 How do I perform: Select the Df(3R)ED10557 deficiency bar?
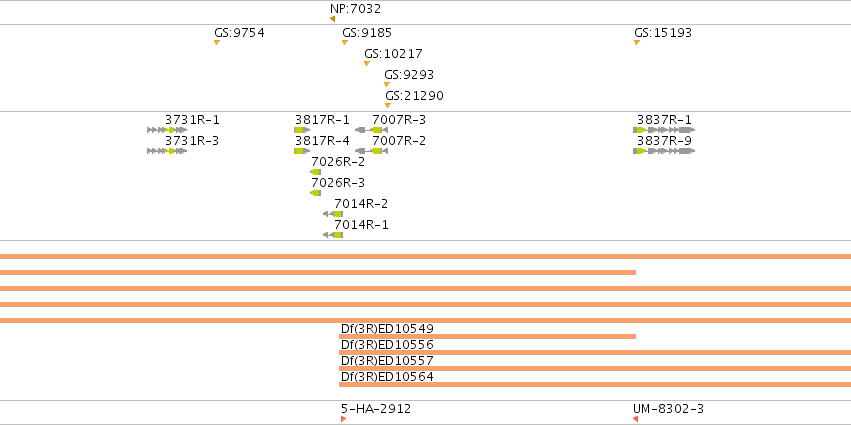tap(595, 369)
